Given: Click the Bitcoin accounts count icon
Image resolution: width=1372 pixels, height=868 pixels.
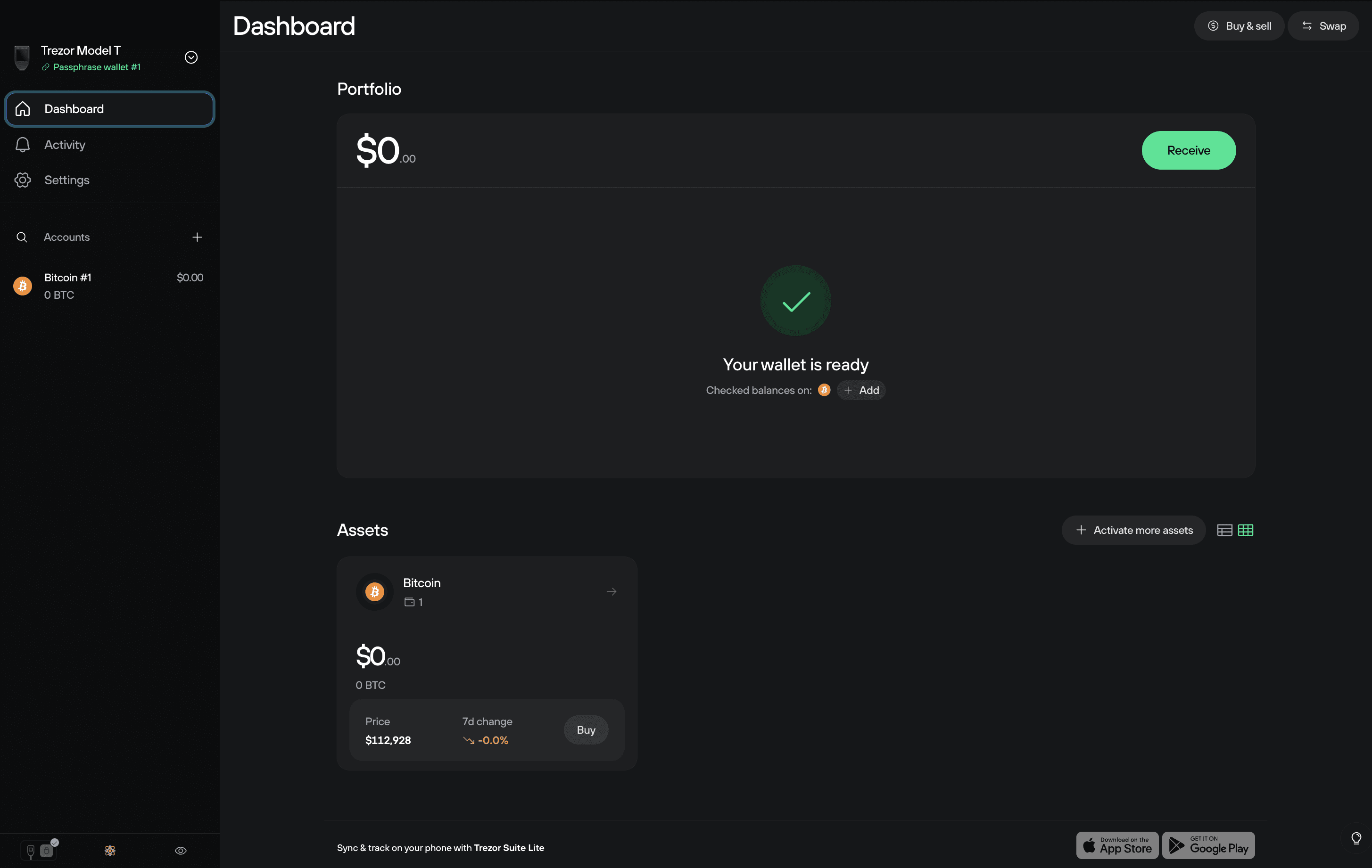Looking at the screenshot, I should click(409, 602).
